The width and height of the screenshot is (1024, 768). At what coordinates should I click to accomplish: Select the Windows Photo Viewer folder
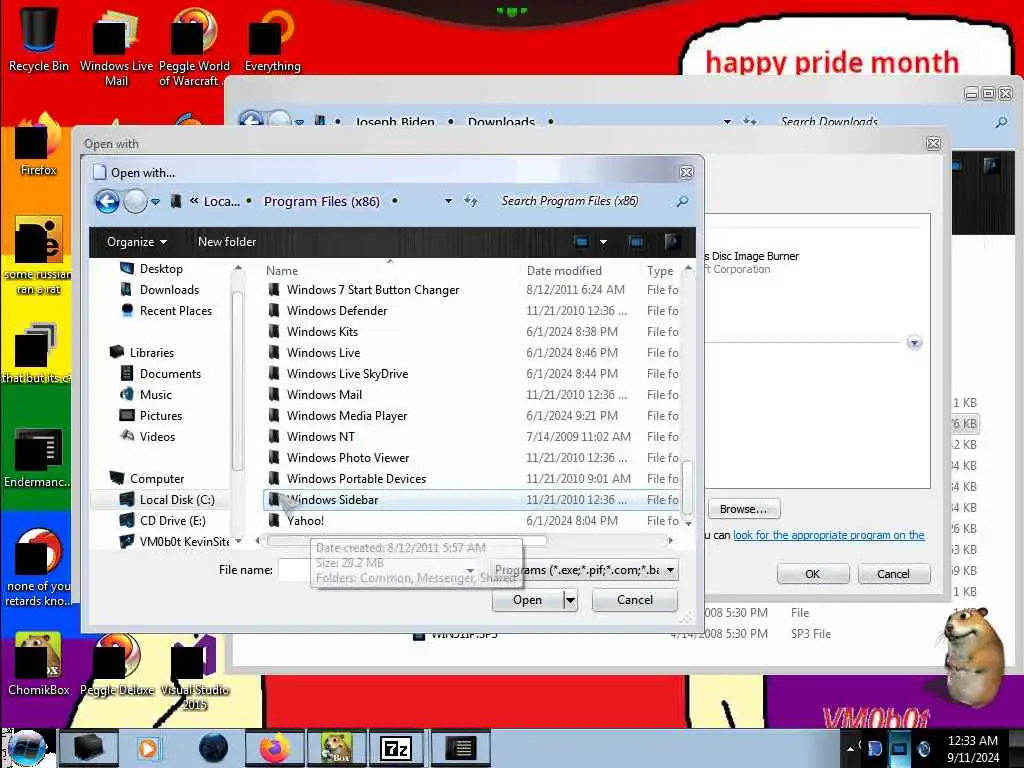tap(347, 458)
